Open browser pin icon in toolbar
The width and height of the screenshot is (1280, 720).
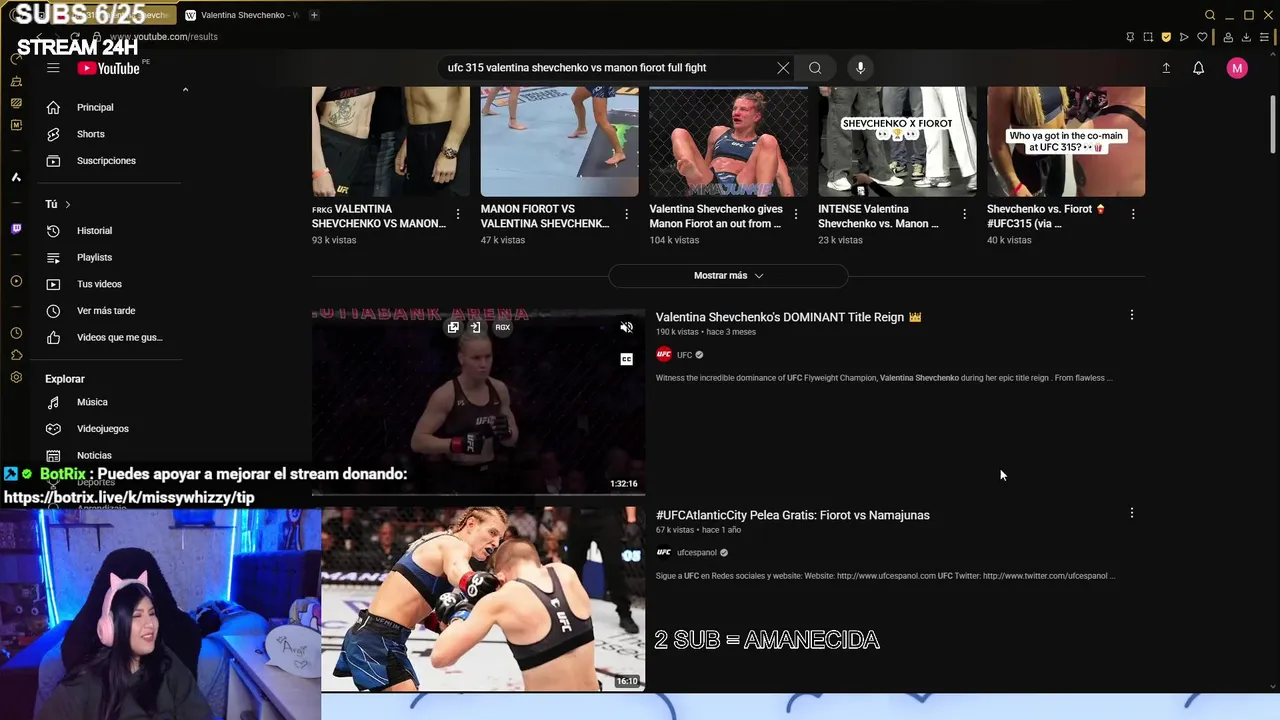point(1130,37)
